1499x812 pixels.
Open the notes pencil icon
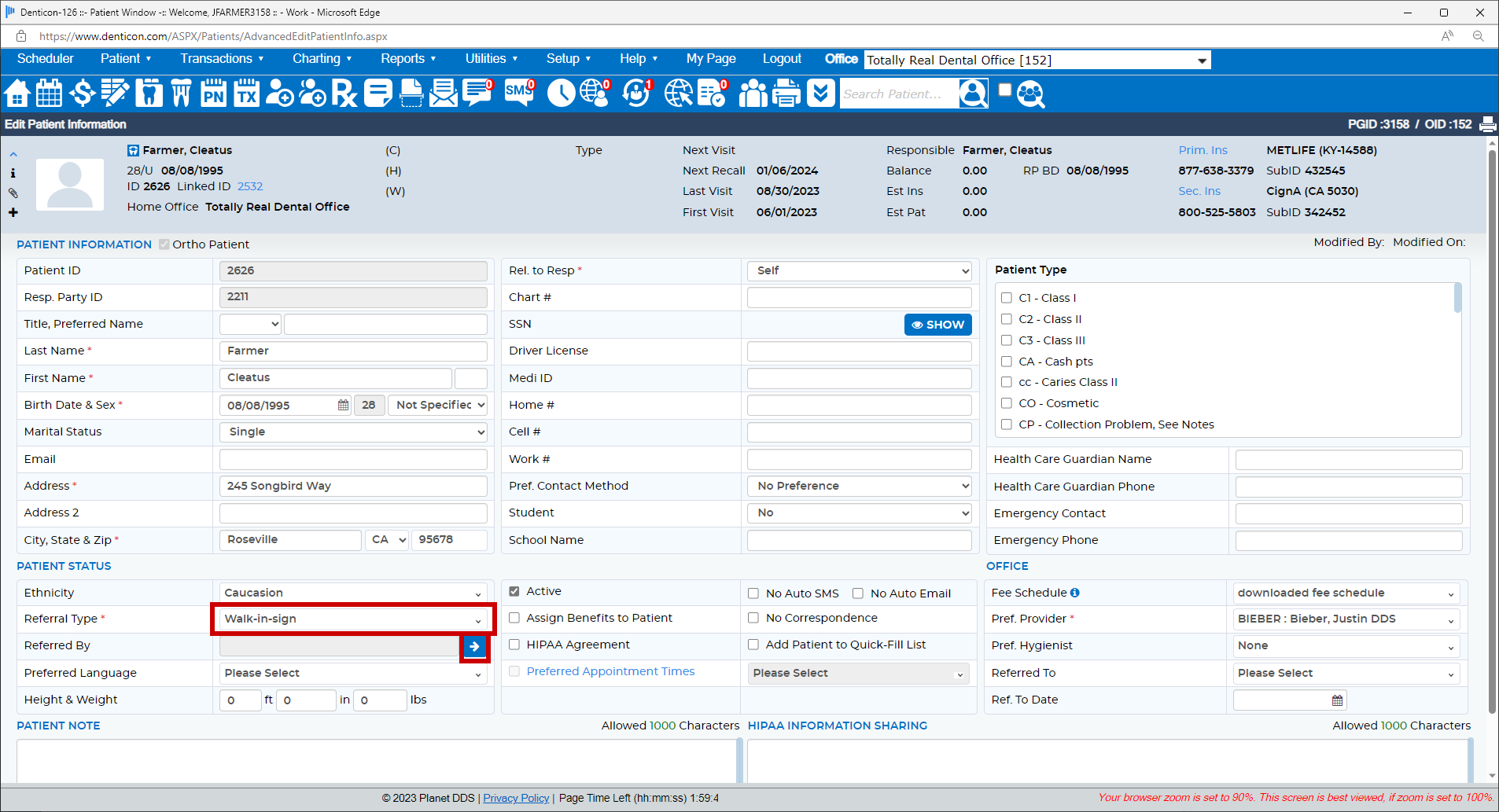coord(115,94)
